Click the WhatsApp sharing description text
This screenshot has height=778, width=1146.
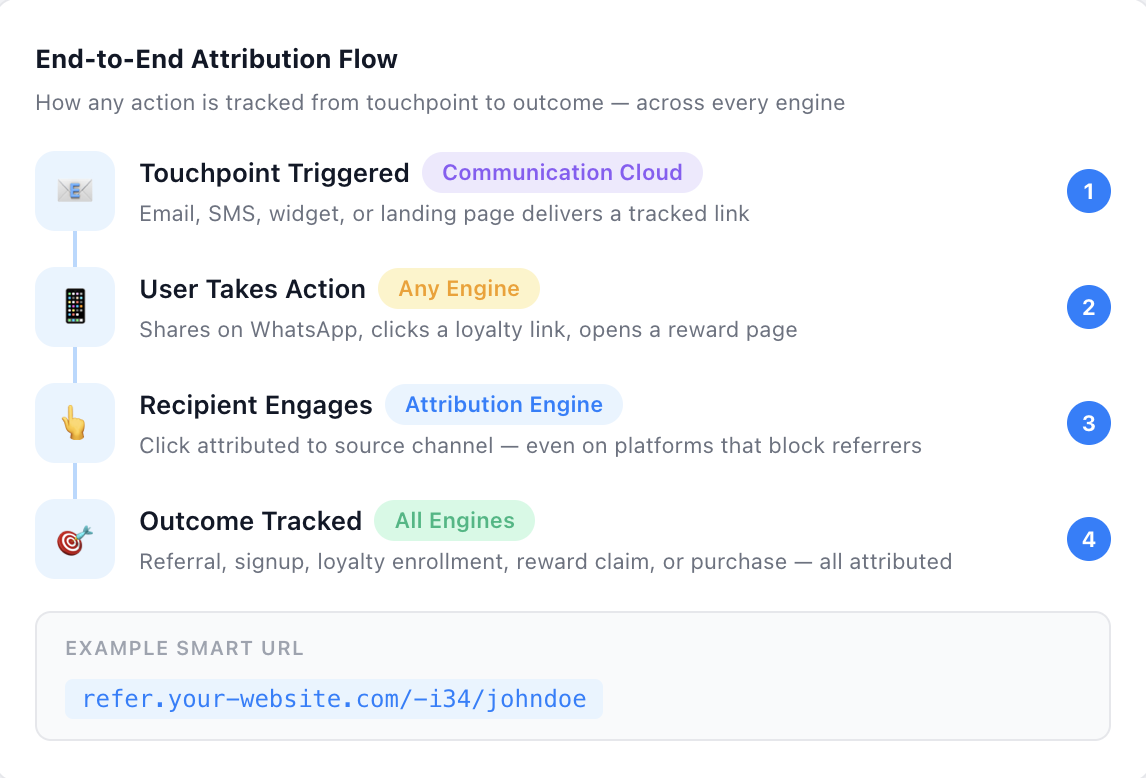(x=468, y=330)
